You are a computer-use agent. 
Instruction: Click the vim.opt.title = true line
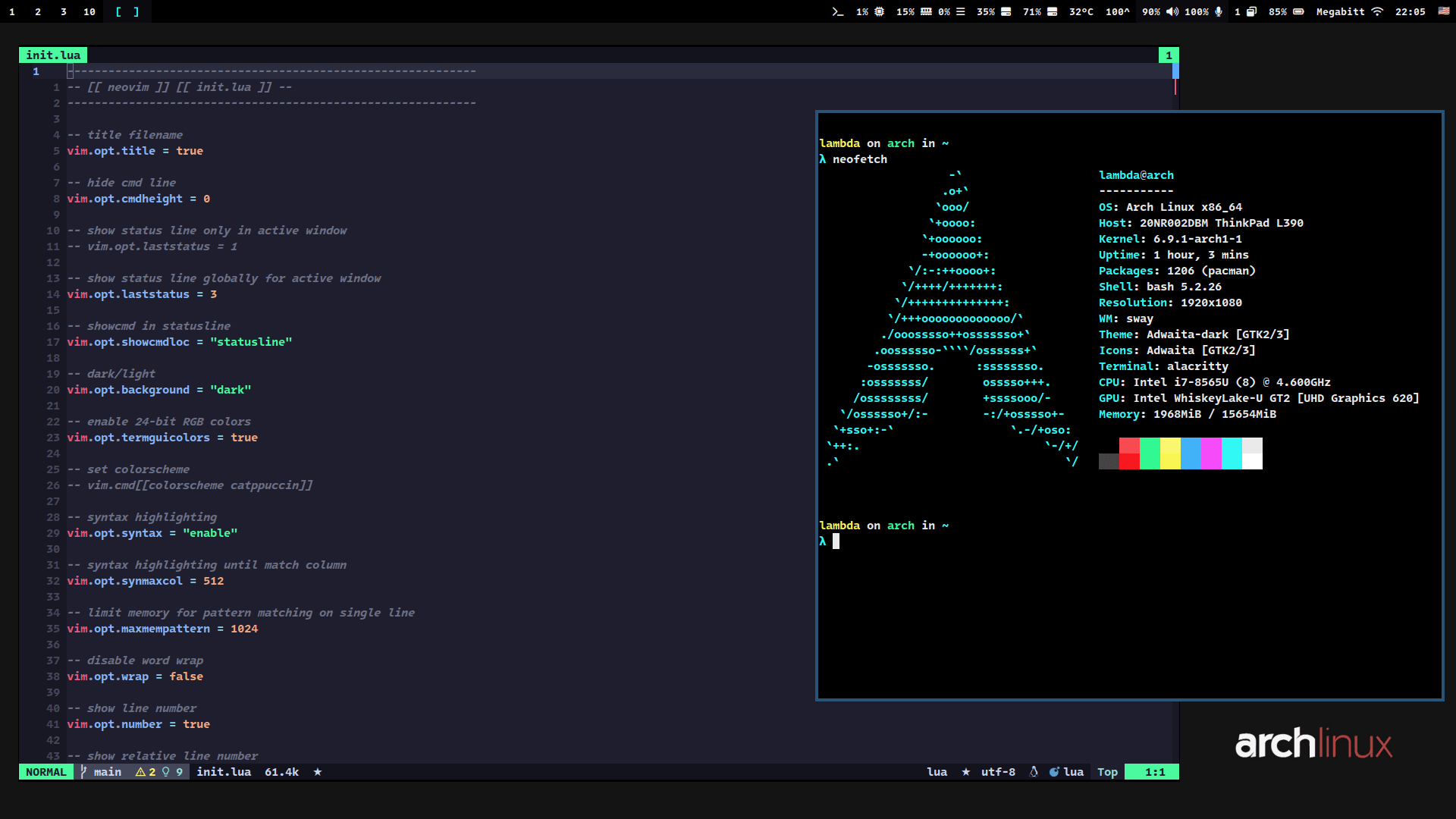pos(135,151)
